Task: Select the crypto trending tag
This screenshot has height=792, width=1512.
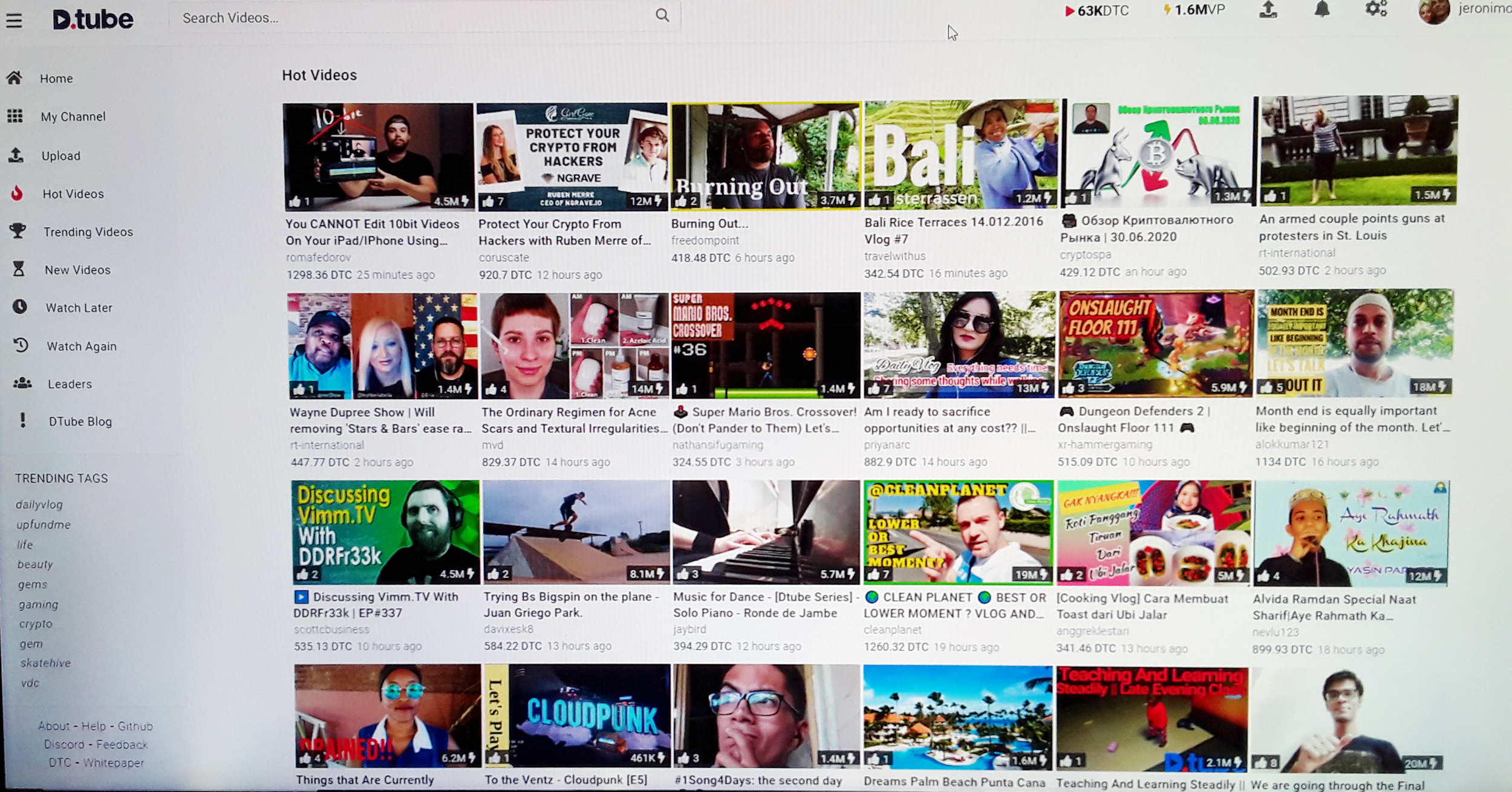Action: coord(36,623)
